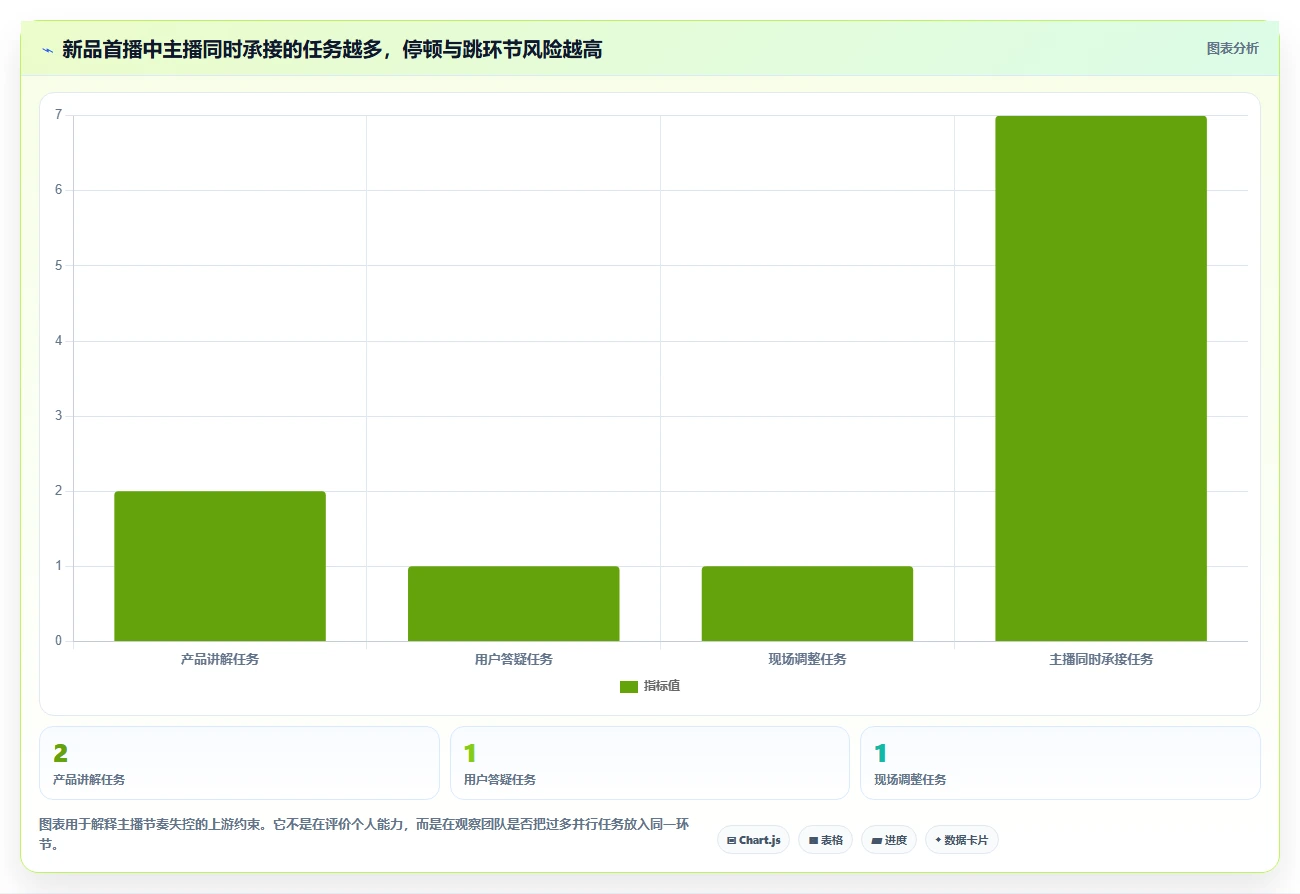Open the 现场调整任务 data card showing 1
Image resolution: width=1300 pixels, height=894 pixels.
pos(1060,763)
